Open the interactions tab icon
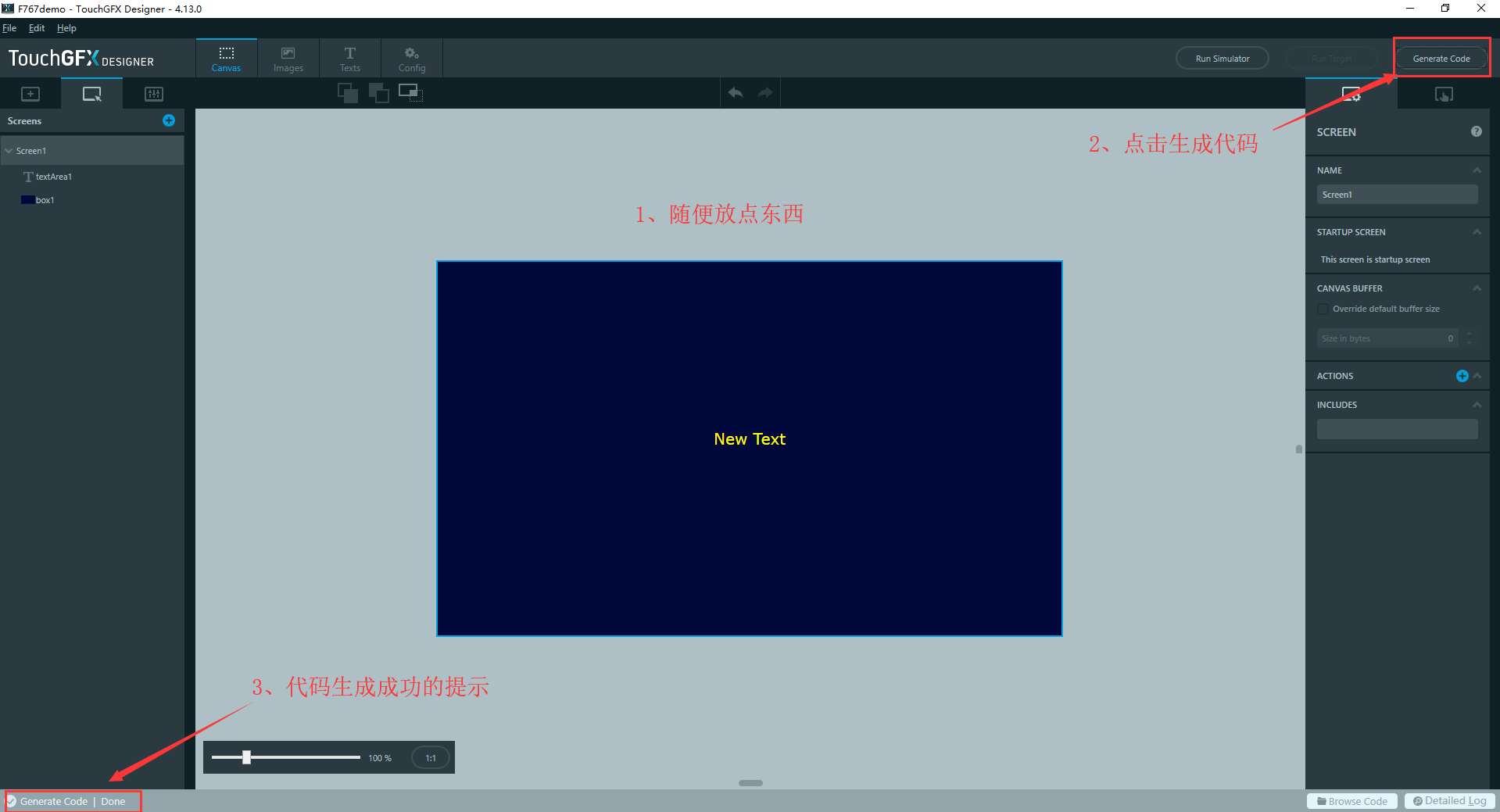1500x812 pixels. pyautogui.click(x=1444, y=95)
